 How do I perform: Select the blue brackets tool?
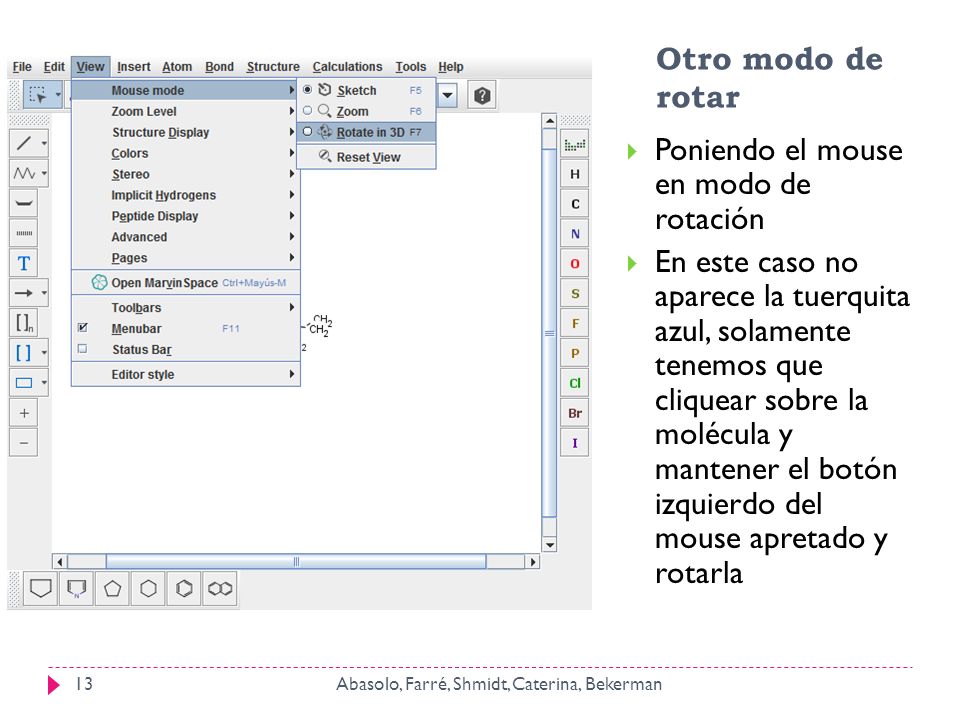(24, 353)
